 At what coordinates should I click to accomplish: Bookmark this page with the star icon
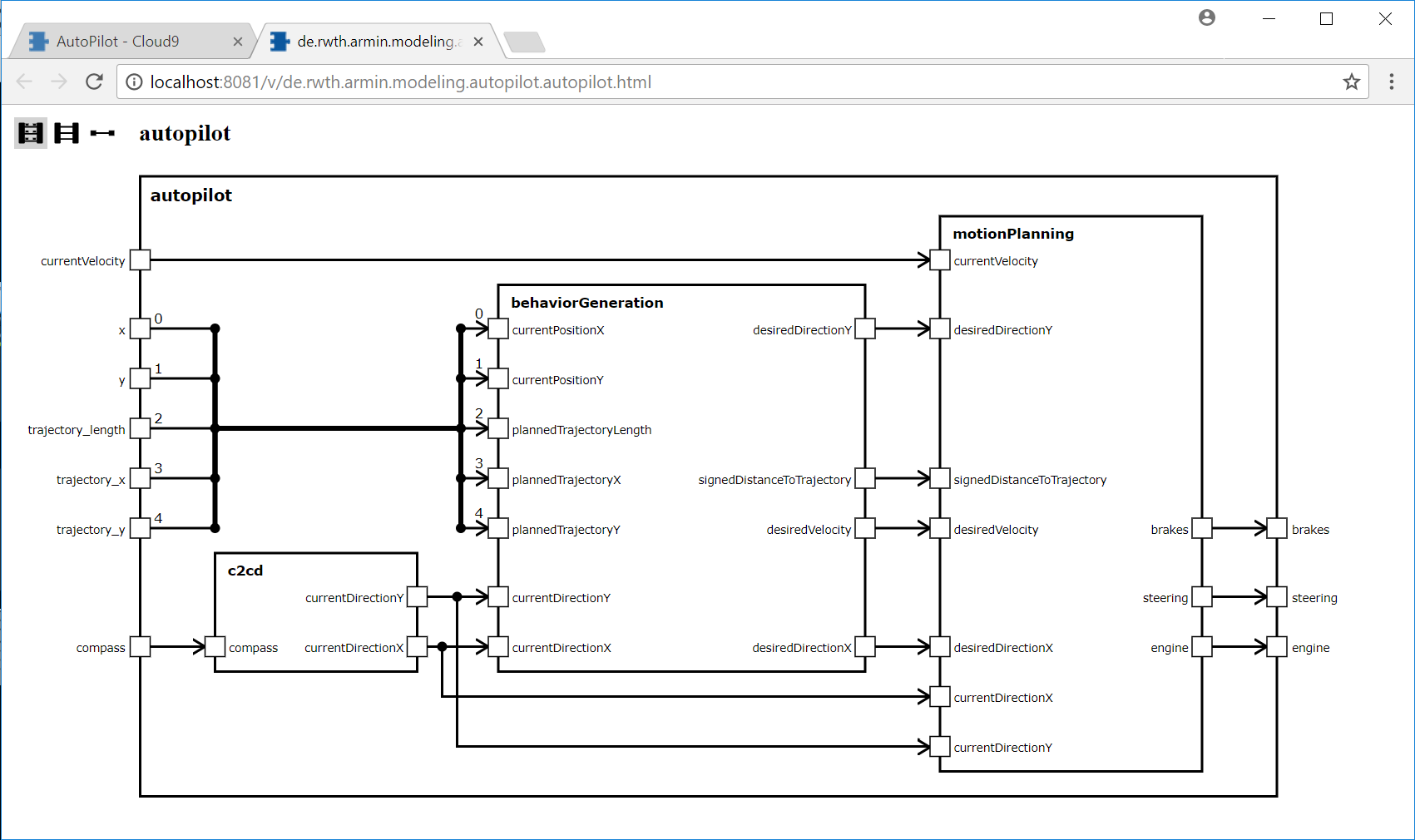[x=1351, y=82]
